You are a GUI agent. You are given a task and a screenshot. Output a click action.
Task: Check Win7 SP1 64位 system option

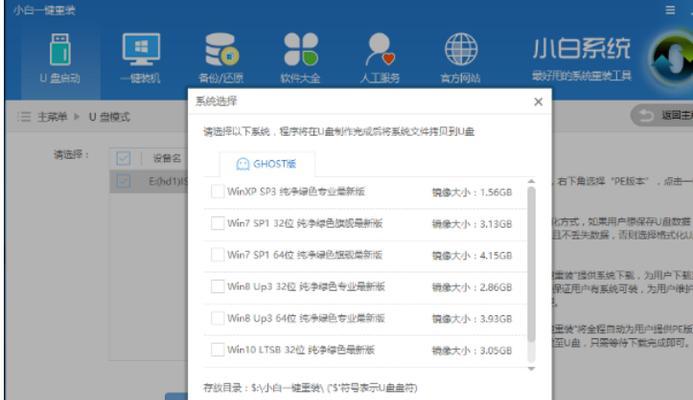pos(217,255)
